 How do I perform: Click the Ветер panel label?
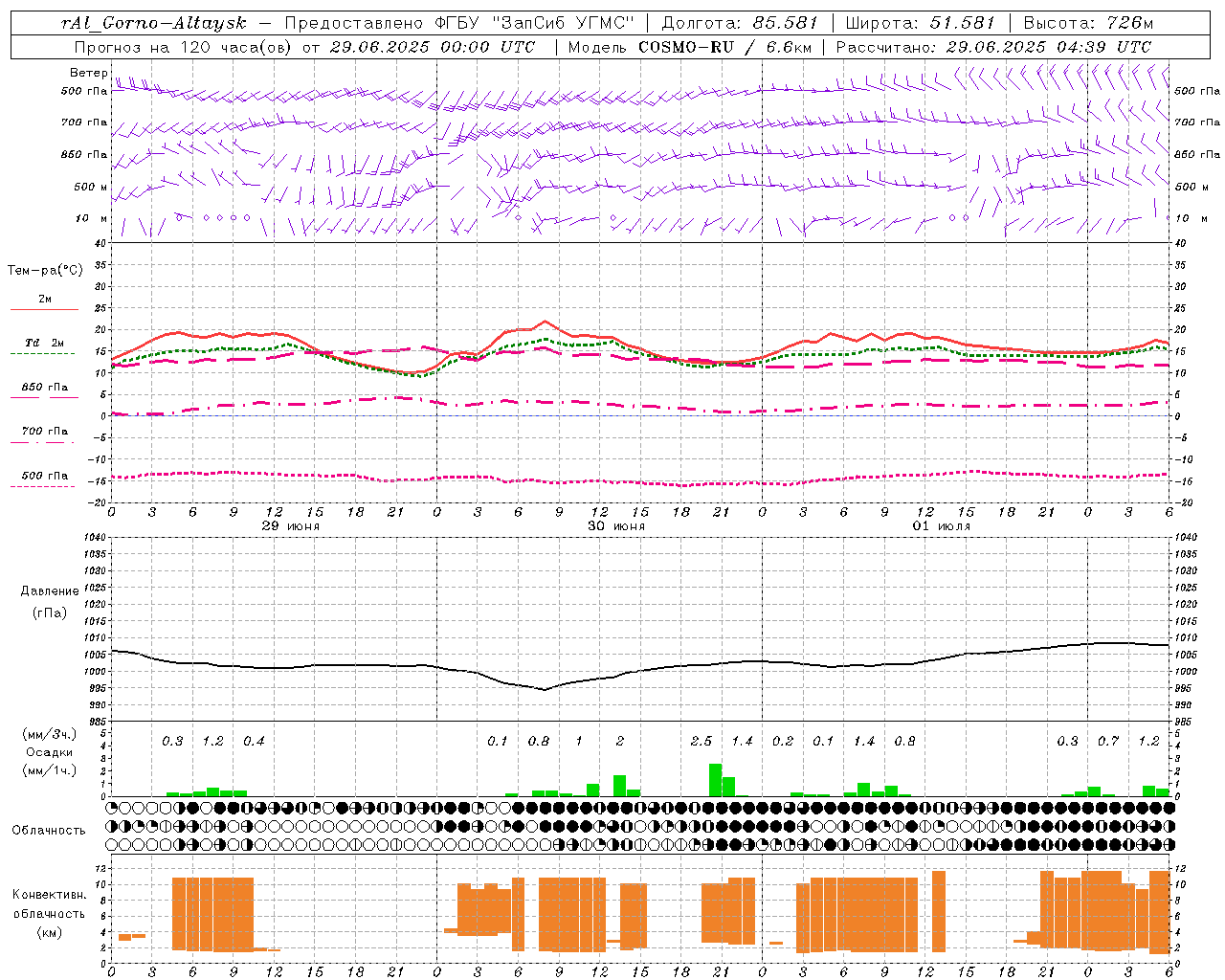click(88, 73)
